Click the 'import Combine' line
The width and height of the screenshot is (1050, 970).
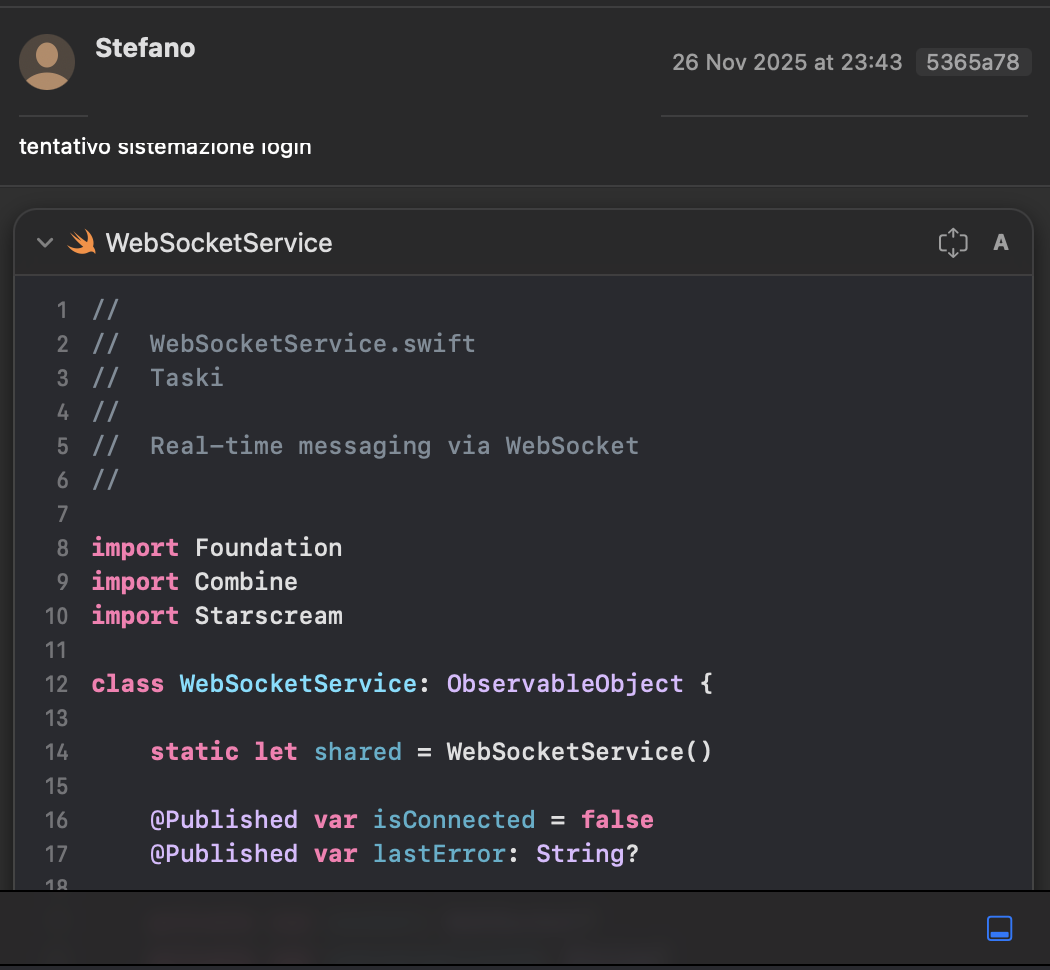[194, 582]
